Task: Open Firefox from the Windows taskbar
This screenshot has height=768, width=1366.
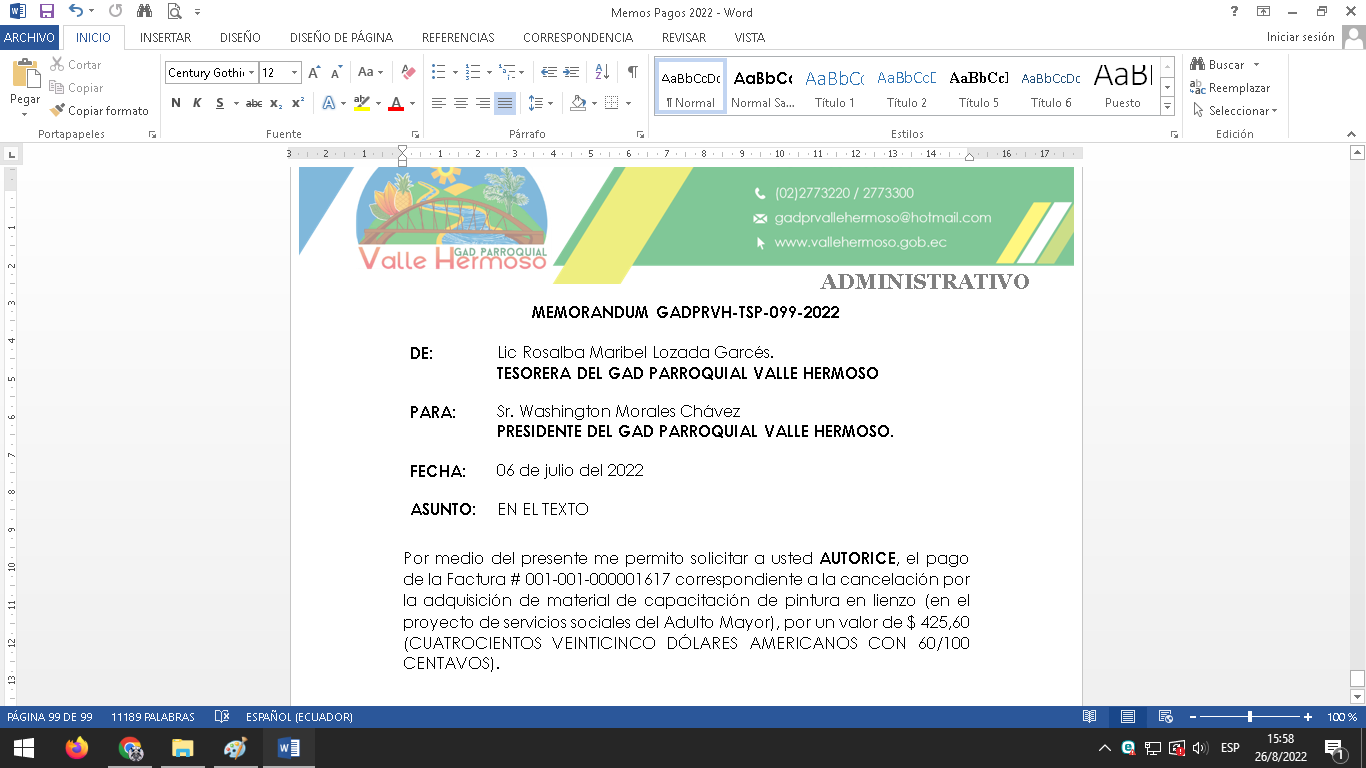Action: tap(76, 748)
